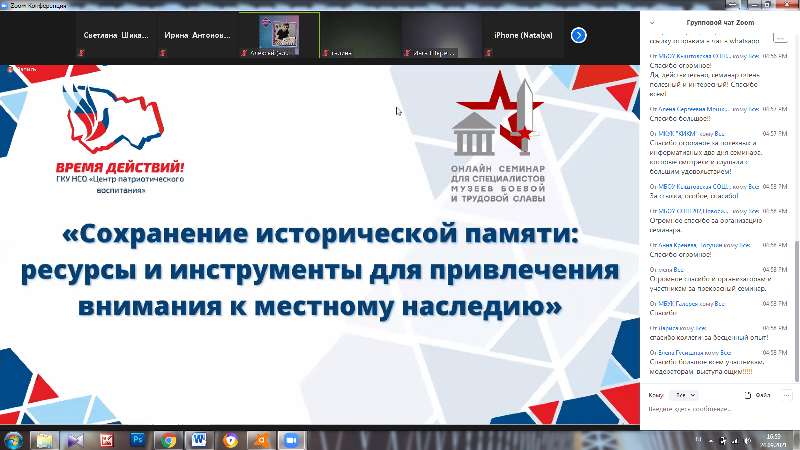This screenshot has height=450, width=800.
Task: Click sender name Лариса in chat
Action: click(667, 328)
